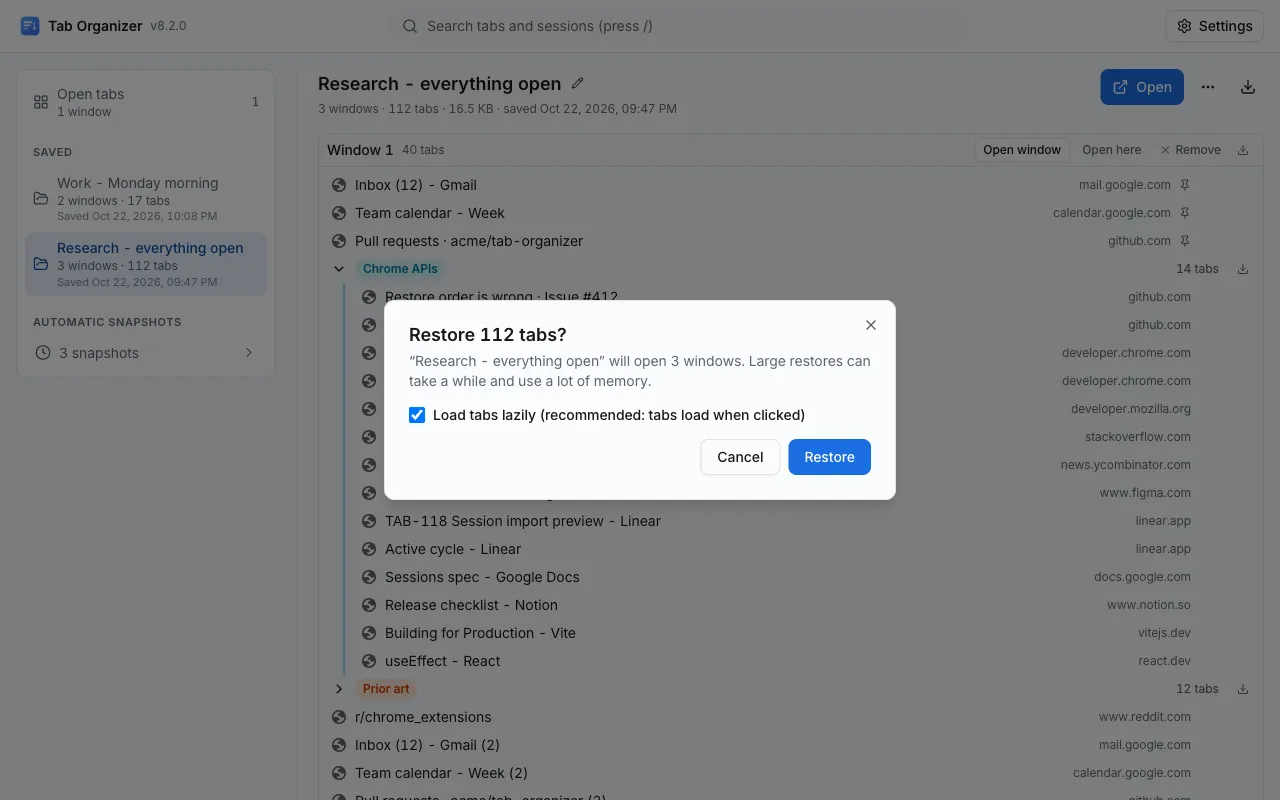Click the pin icon beside mail.google.com
Image resolution: width=1280 pixels, height=800 pixels.
(1185, 185)
